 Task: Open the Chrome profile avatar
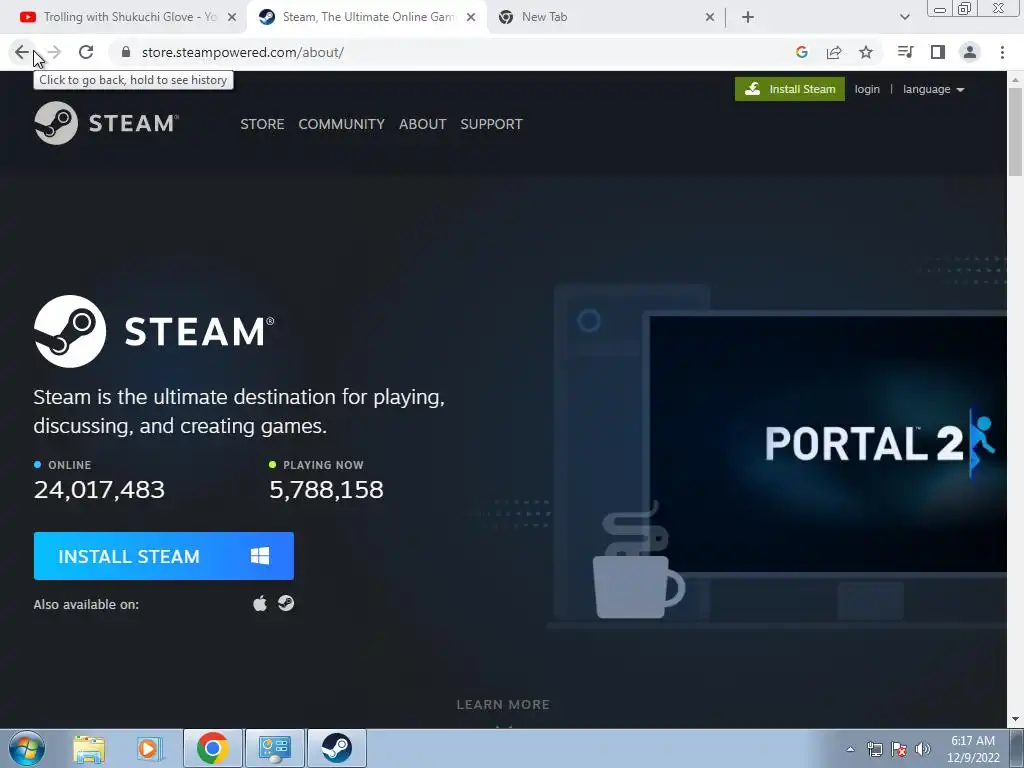click(x=970, y=52)
